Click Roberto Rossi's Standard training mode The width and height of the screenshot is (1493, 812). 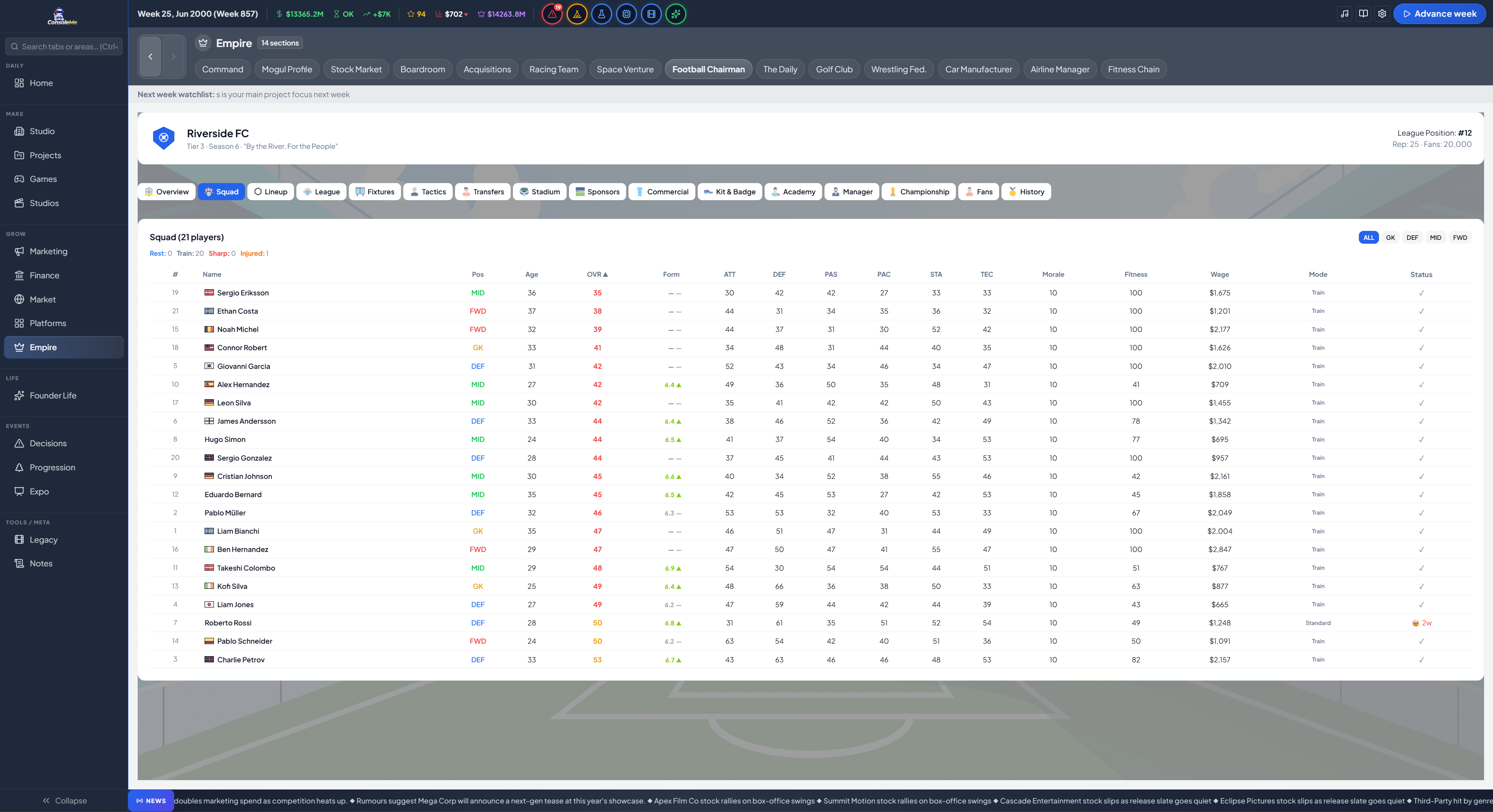(x=1317, y=623)
